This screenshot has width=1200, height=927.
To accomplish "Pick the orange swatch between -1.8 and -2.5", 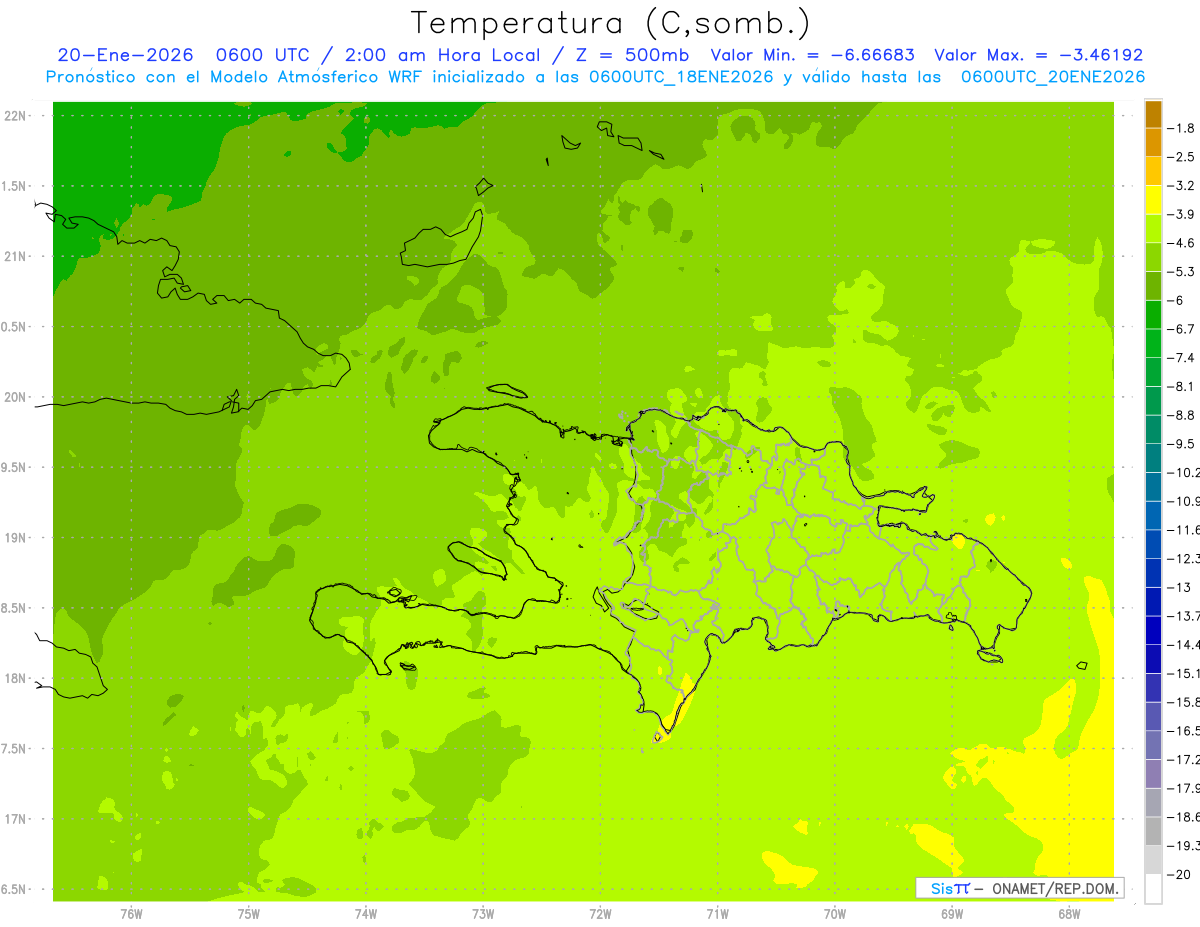I will click(x=1153, y=143).
